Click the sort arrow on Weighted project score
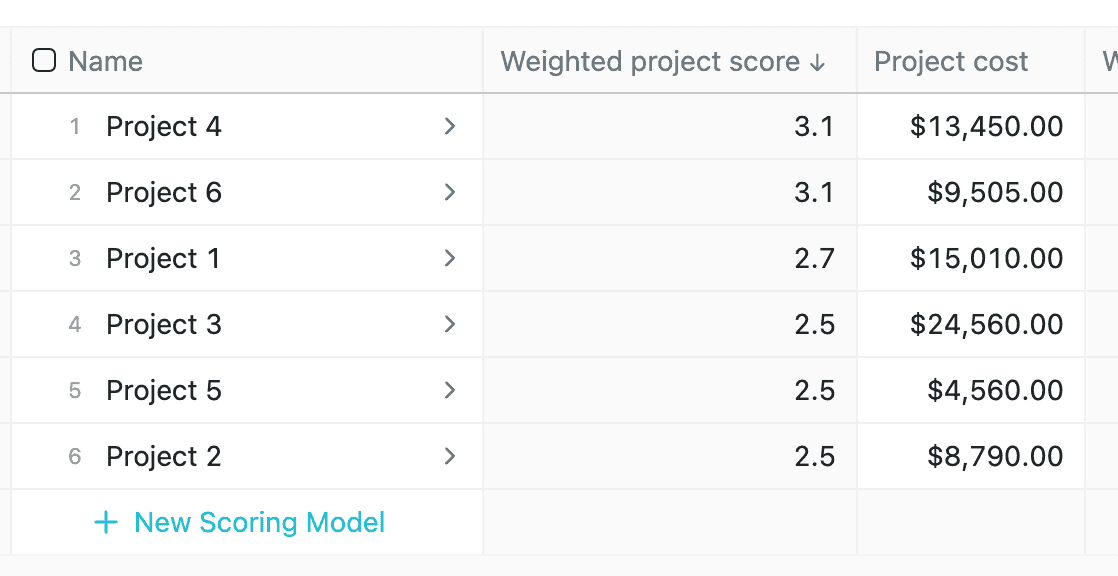1118x576 pixels. click(819, 61)
